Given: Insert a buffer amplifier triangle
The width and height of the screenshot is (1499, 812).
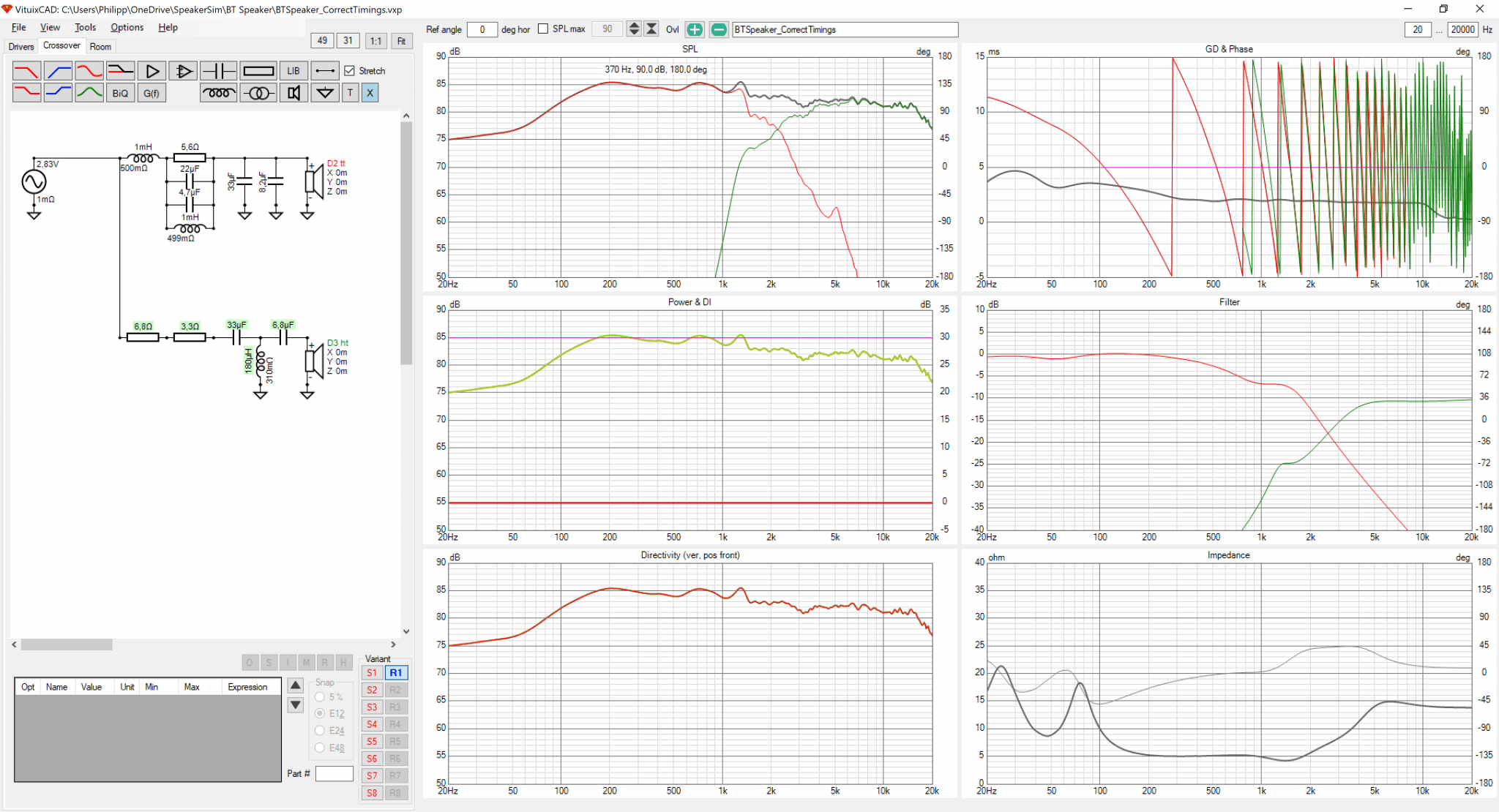Looking at the screenshot, I should click(152, 71).
